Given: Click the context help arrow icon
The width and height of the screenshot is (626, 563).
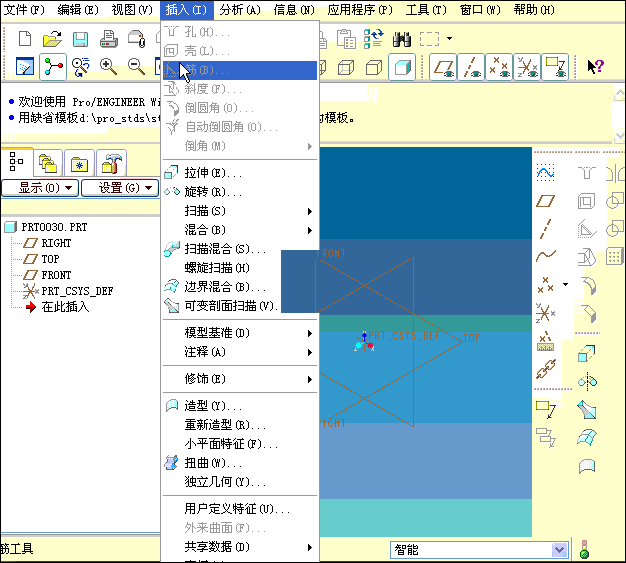Looking at the screenshot, I should point(595,67).
